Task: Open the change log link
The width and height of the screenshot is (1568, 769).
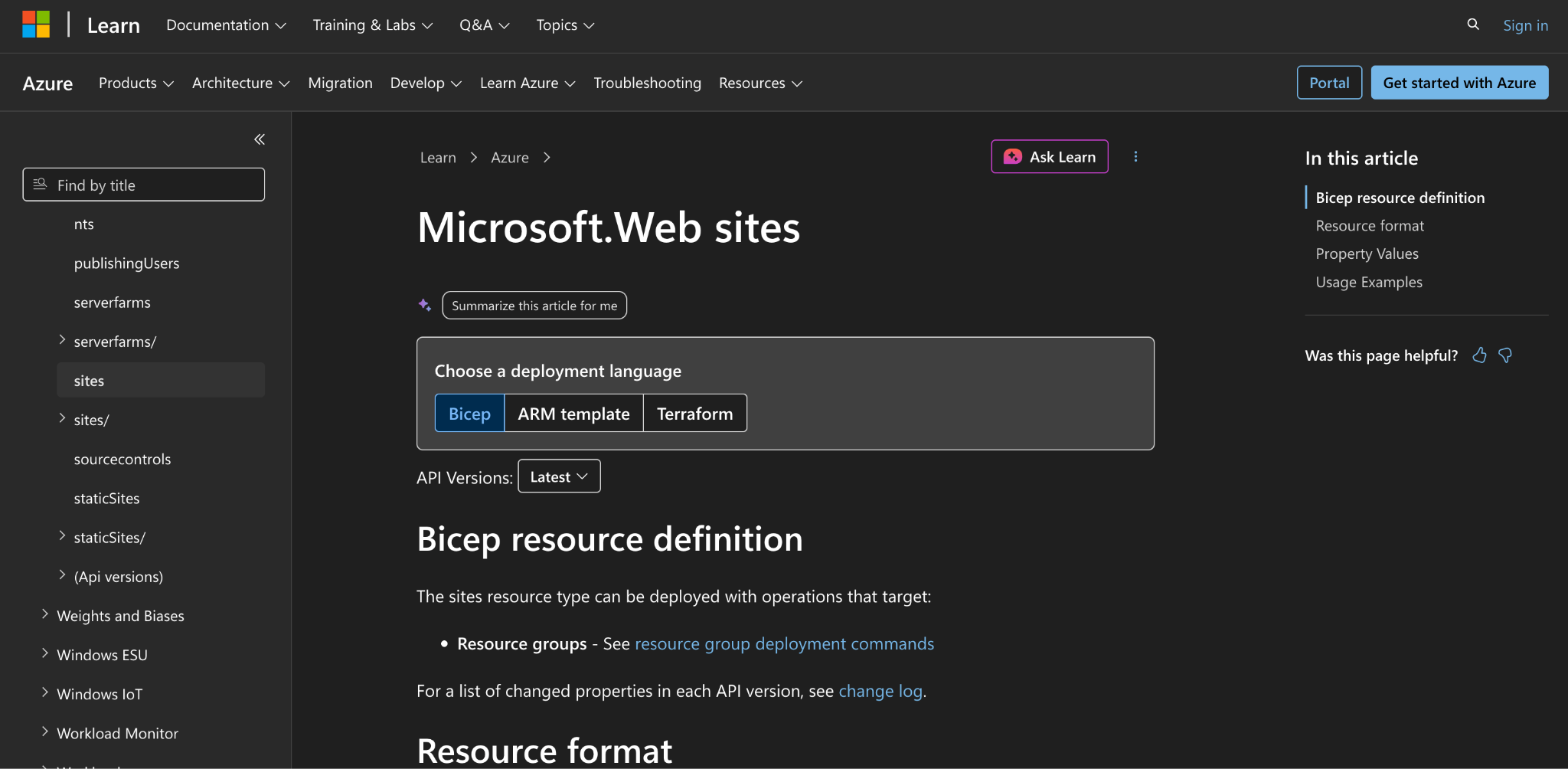Action: point(880,691)
